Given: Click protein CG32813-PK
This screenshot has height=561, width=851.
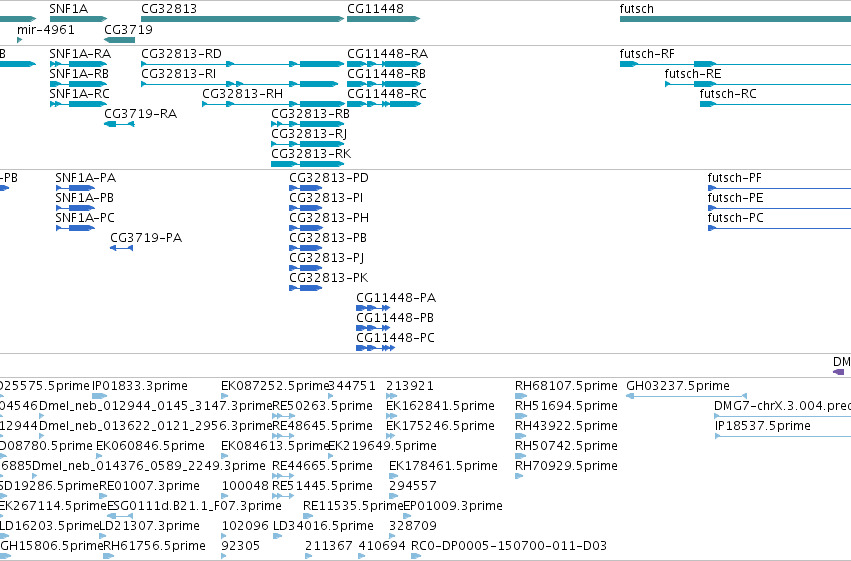Looking at the screenshot, I should point(306,288).
